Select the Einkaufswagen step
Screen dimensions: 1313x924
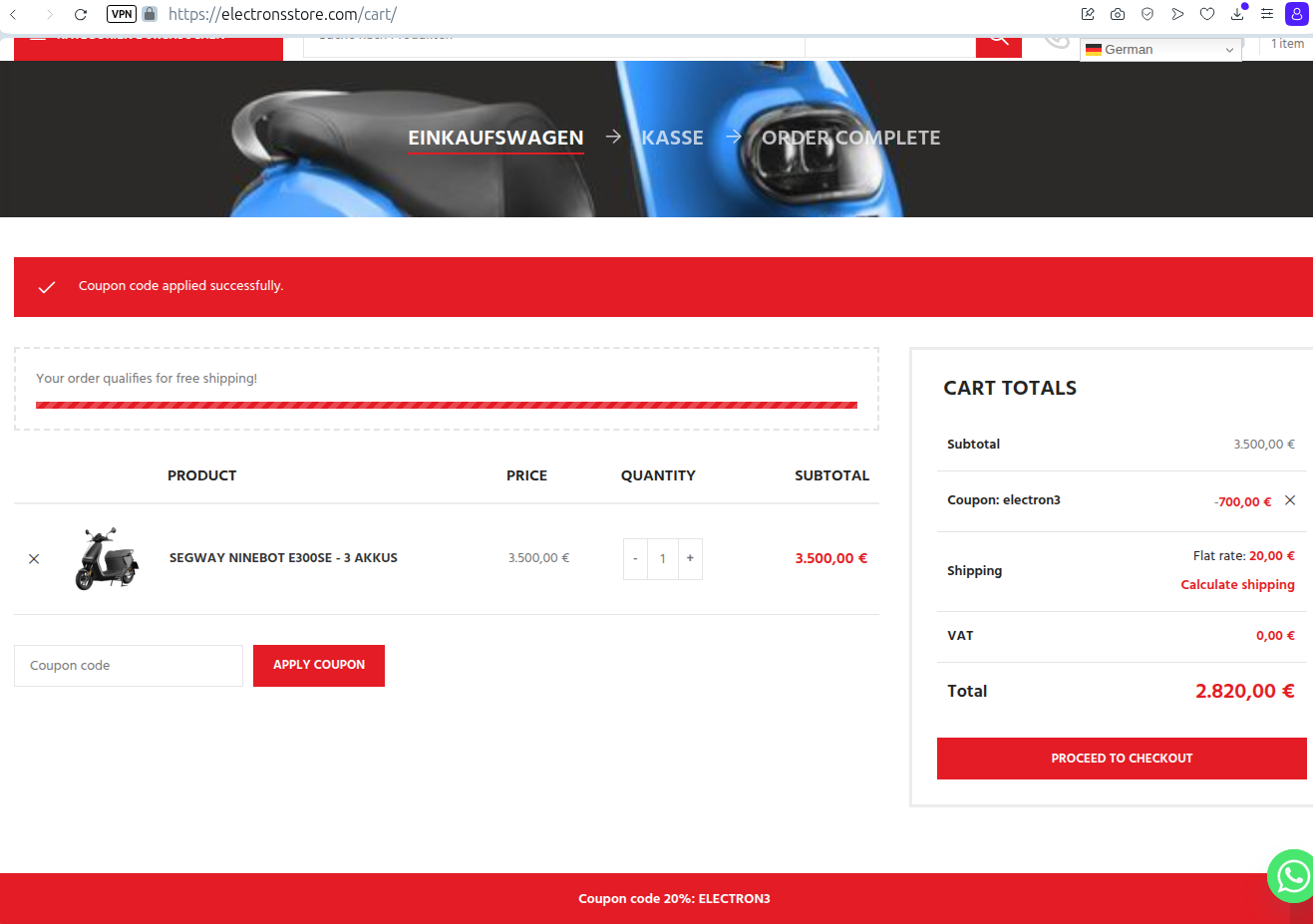tap(495, 138)
